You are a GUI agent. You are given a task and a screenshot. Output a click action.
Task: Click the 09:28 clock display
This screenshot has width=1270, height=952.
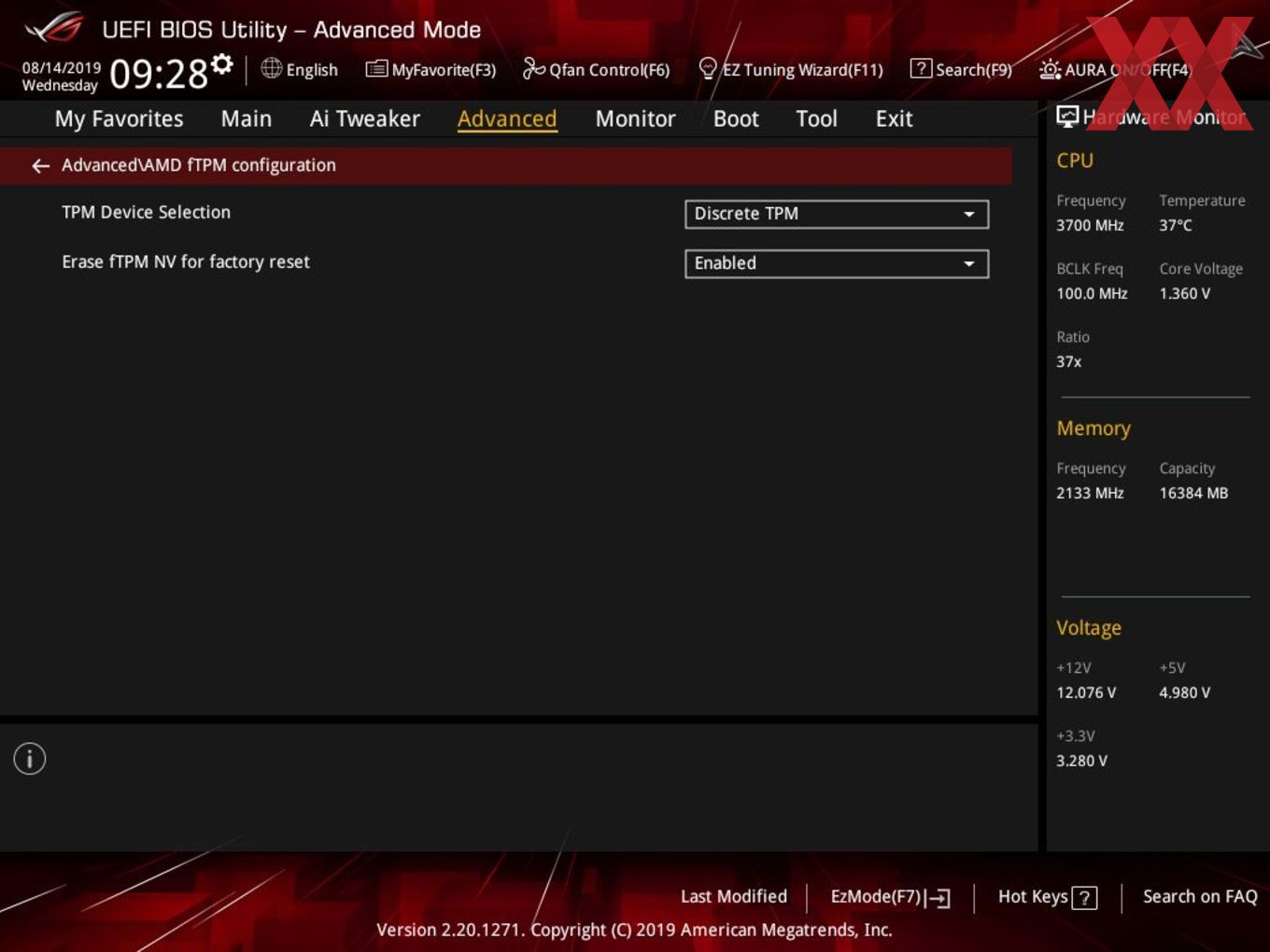coord(159,74)
